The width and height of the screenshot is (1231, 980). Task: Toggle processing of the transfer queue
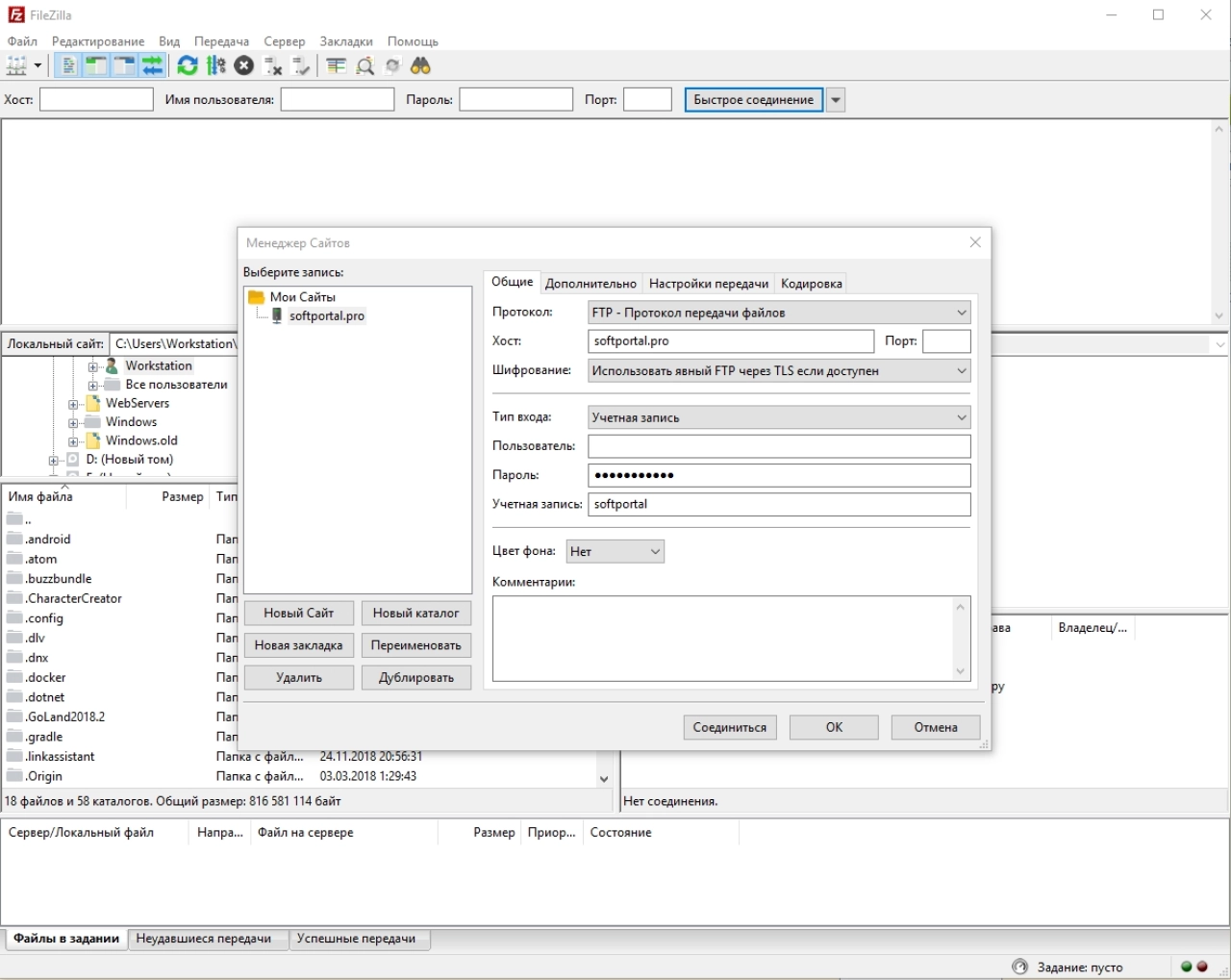[216, 65]
